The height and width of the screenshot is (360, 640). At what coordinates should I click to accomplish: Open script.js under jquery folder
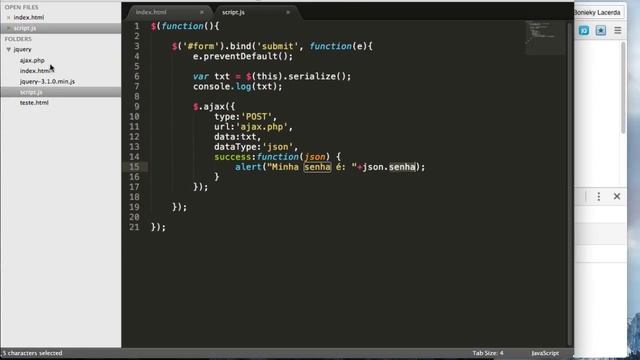point(31,92)
